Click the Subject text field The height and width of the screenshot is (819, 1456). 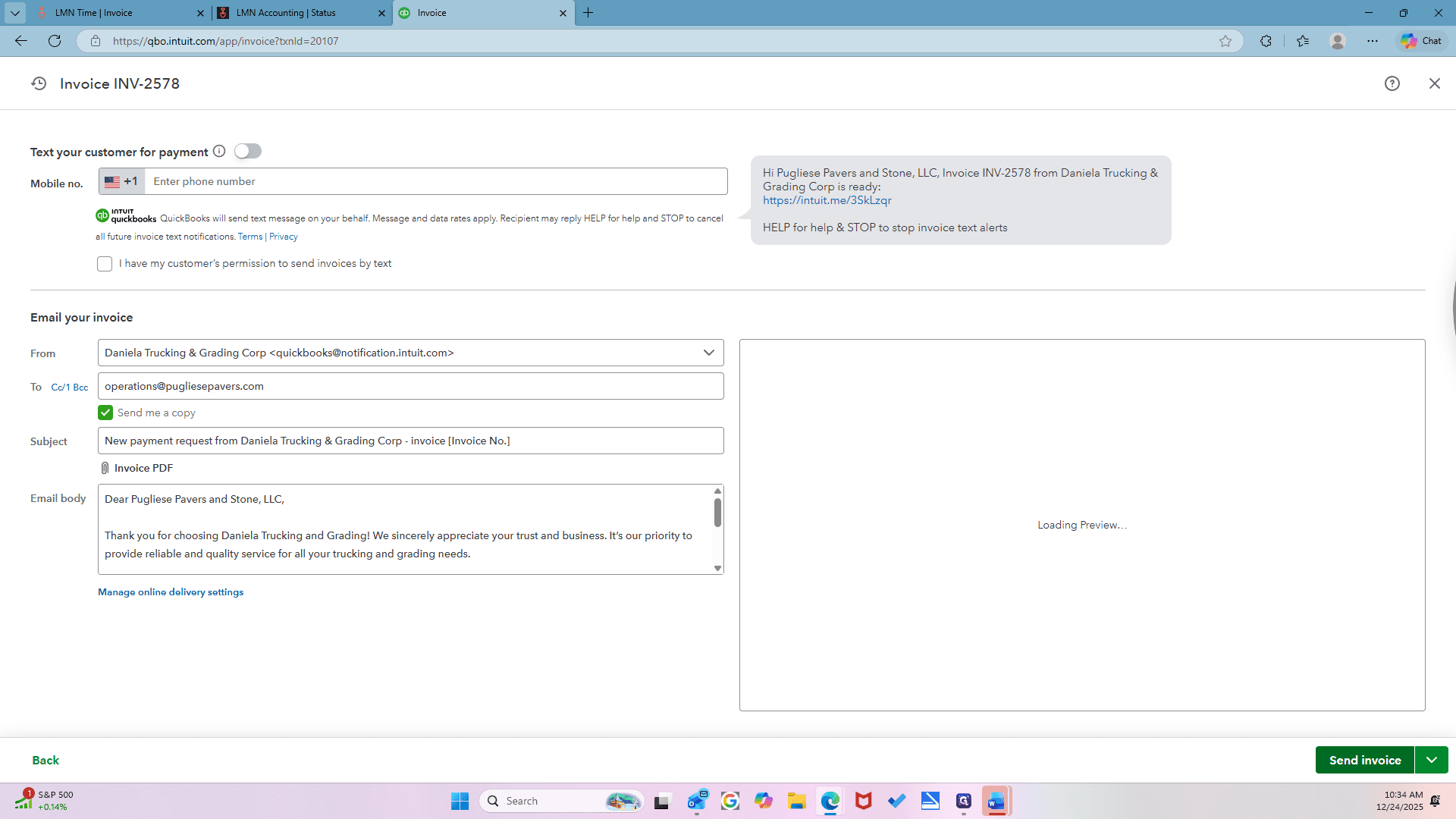(411, 441)
